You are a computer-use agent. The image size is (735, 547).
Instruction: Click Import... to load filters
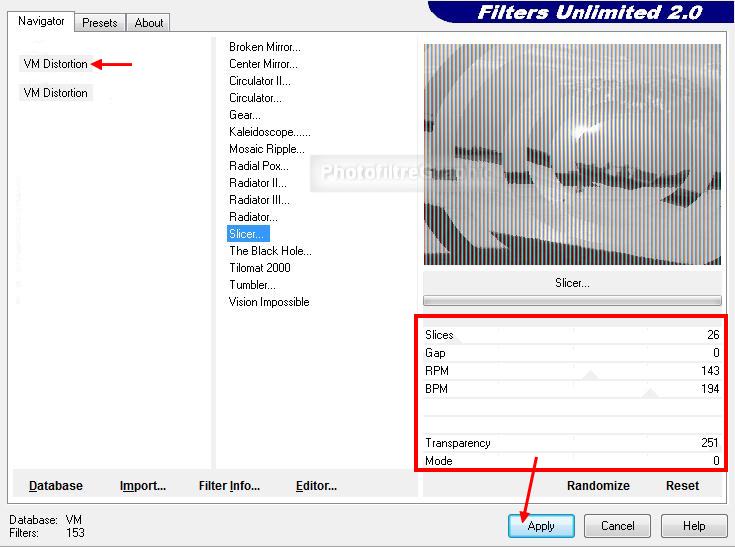143,486
